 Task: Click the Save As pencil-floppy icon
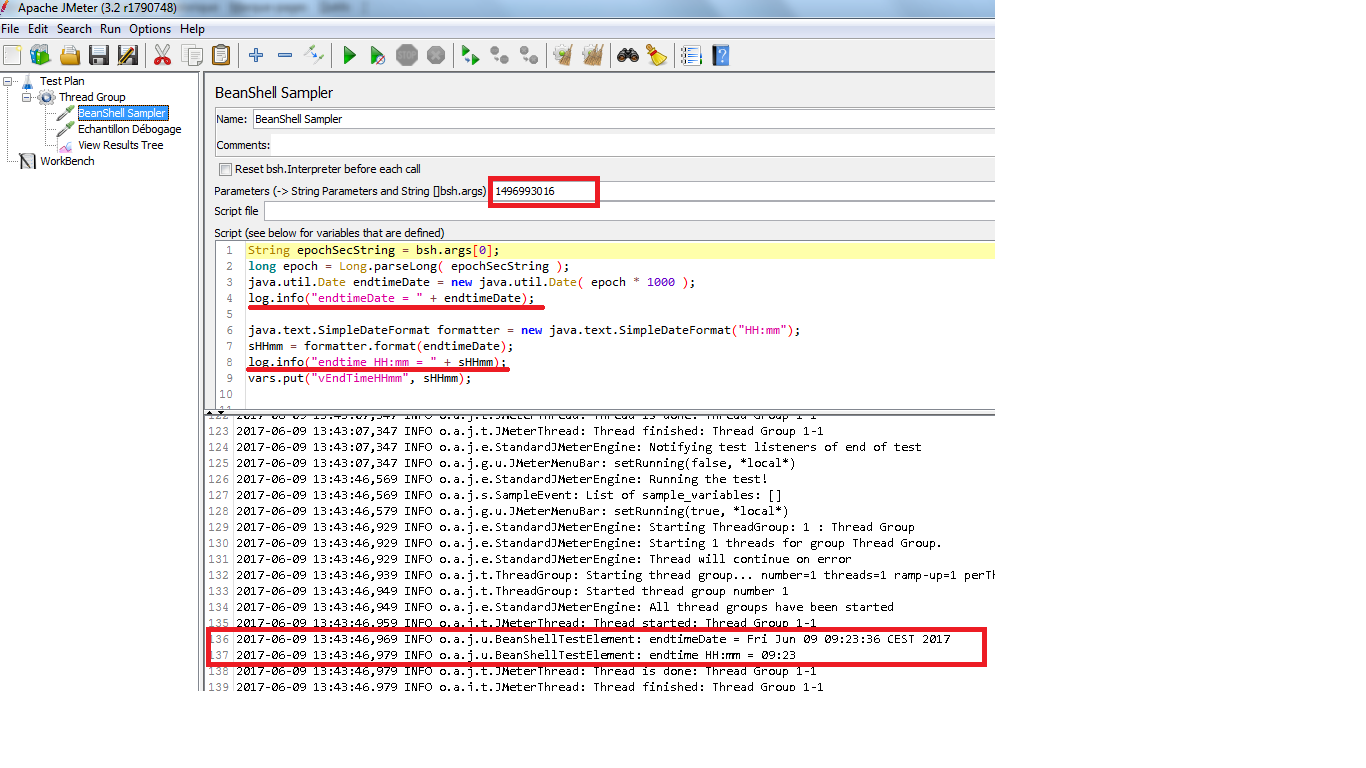pyautogui.click(x=127, y=55)
